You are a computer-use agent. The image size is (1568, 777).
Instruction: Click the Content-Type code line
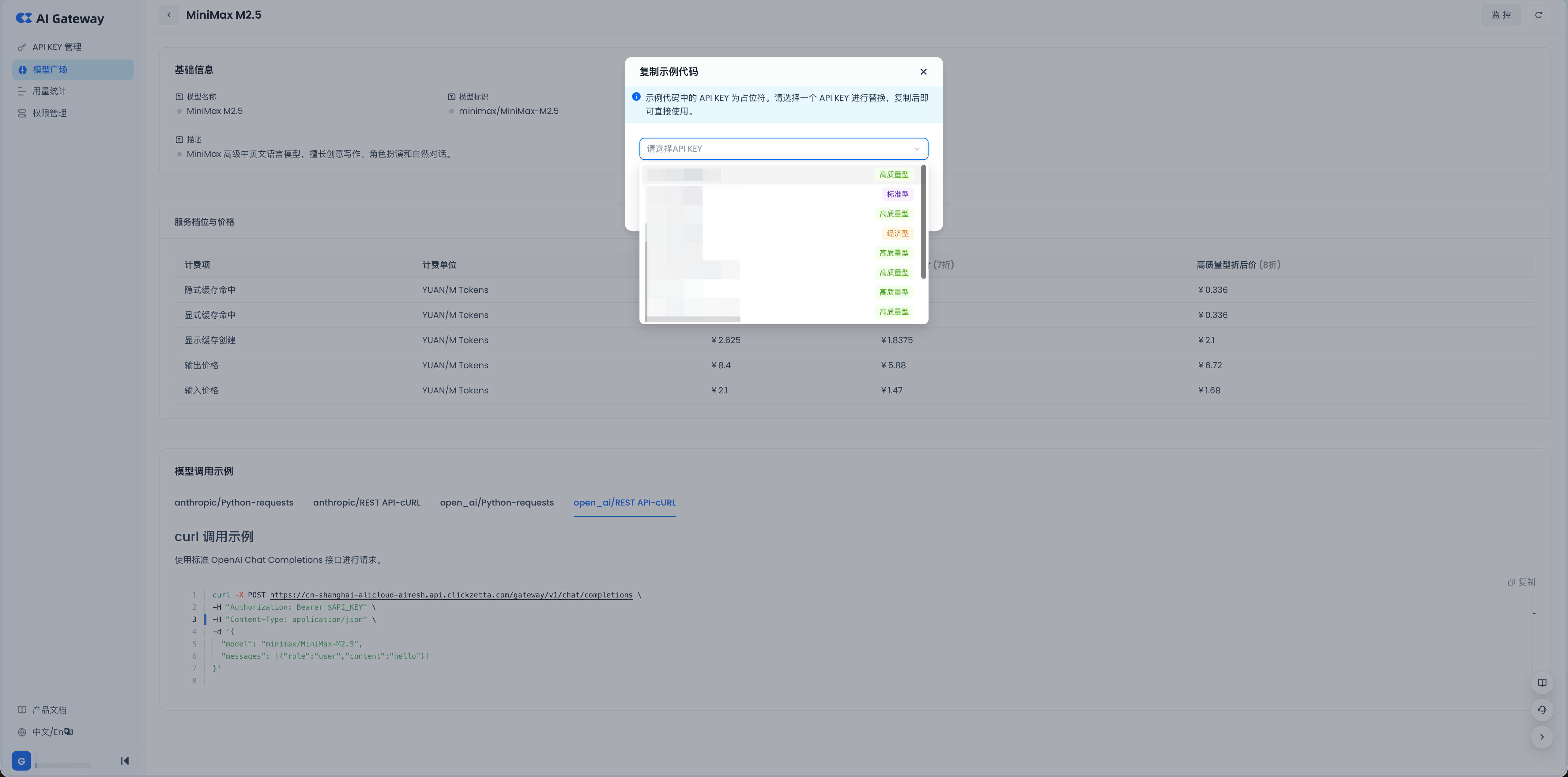[294, 619]
